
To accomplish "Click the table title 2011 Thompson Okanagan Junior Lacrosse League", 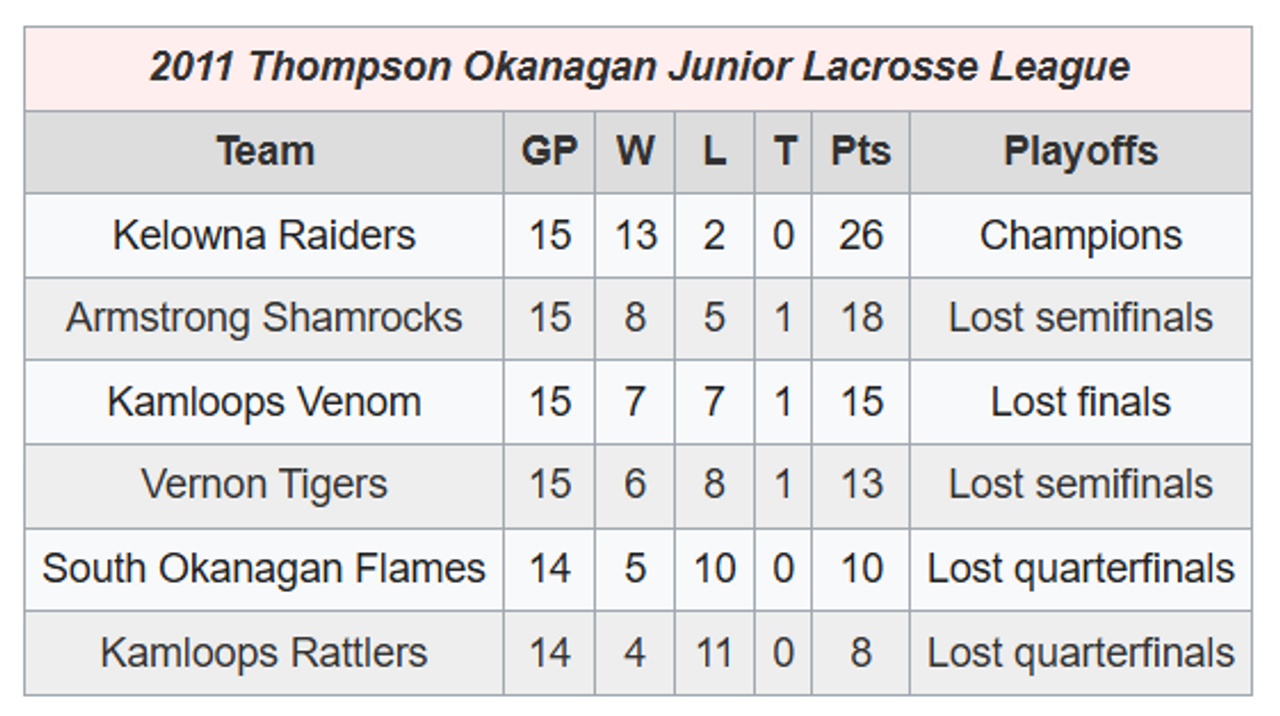I will (x=639, y=67).
